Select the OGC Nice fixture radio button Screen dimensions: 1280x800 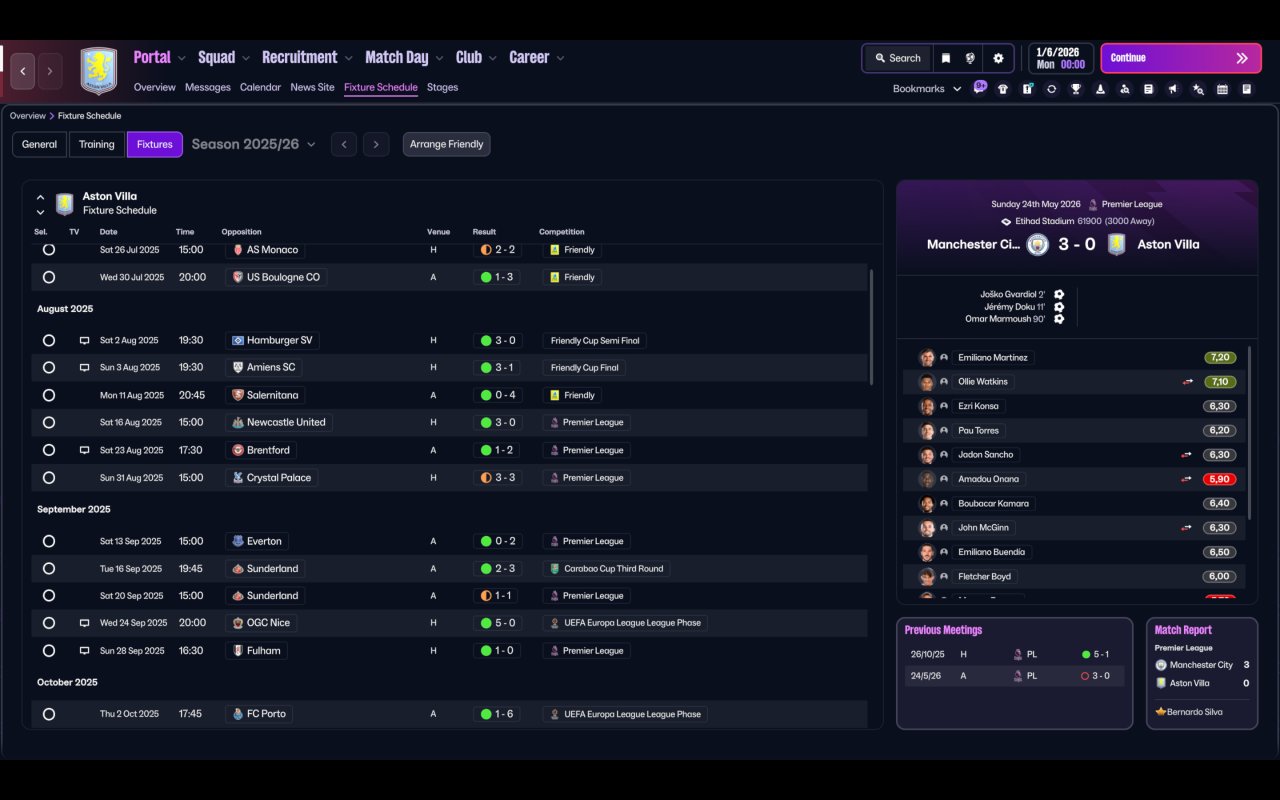(x=48, y=623)
